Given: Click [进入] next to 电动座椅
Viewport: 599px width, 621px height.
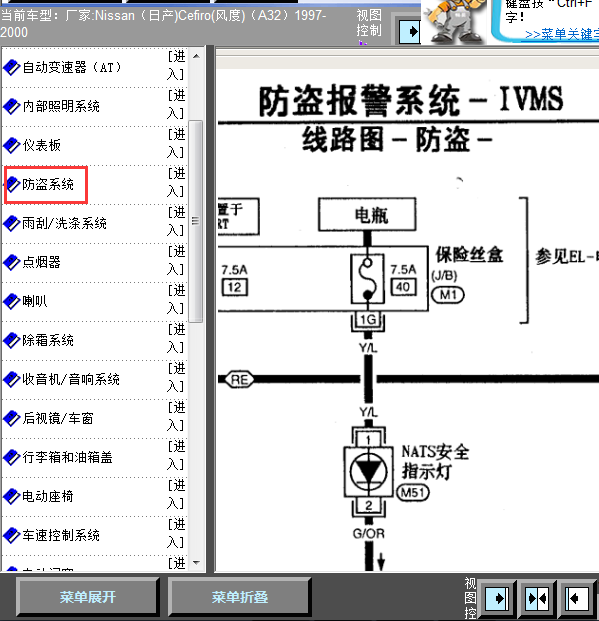Looking at the screenshot, I should tap(176, 495).
